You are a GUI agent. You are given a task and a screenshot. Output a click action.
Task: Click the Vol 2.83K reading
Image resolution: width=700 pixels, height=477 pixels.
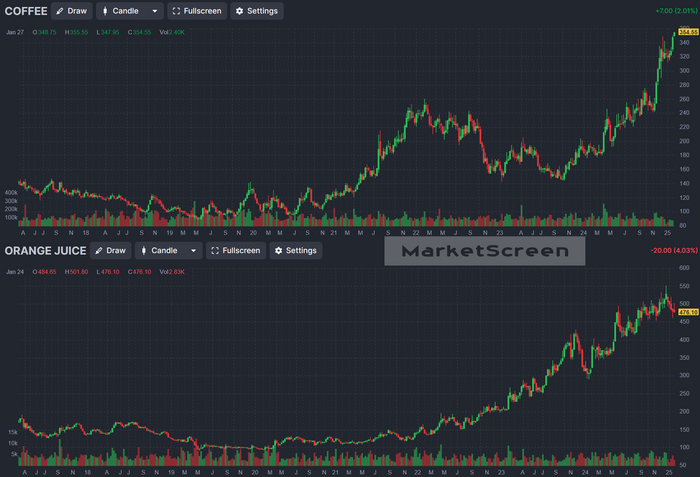click(x=172, y=272)
